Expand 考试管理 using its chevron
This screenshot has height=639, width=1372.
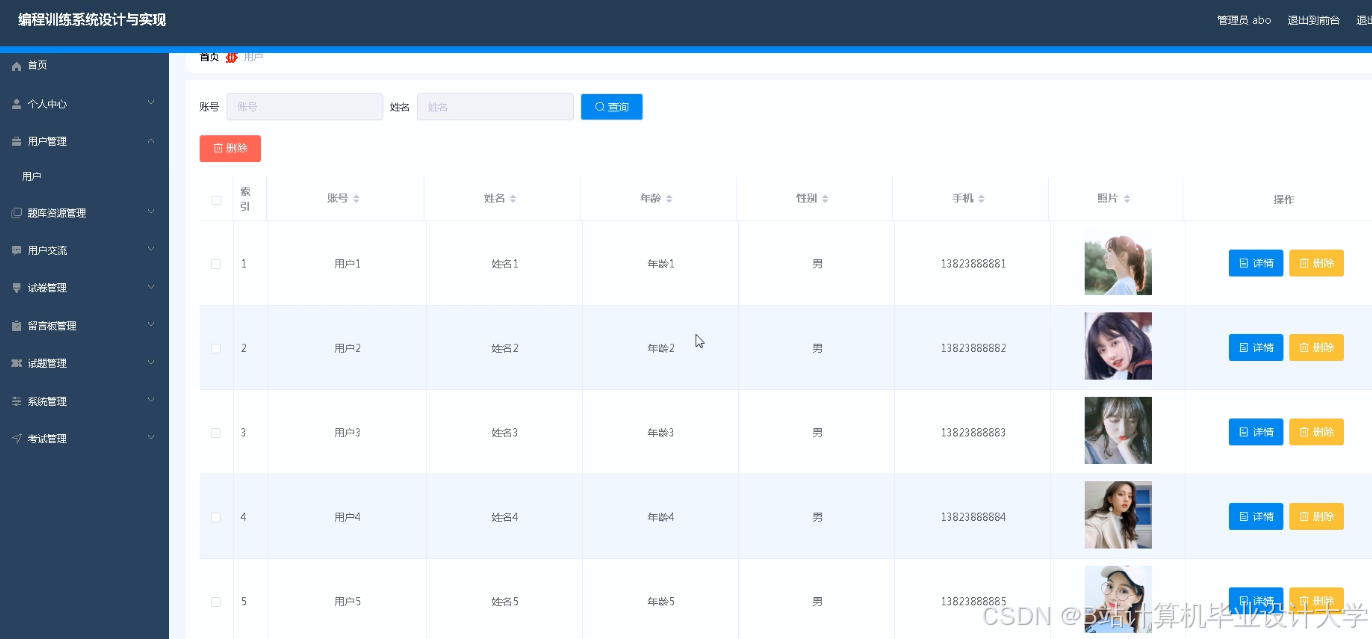pos(151,438)
